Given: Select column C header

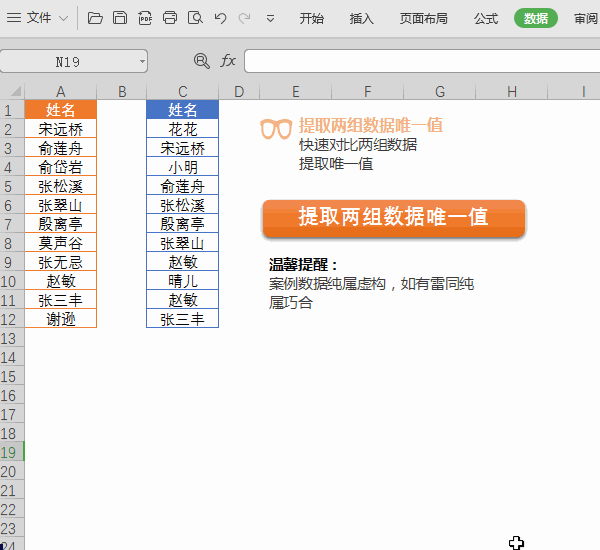Looking at the screenshot, I should 183,92.
